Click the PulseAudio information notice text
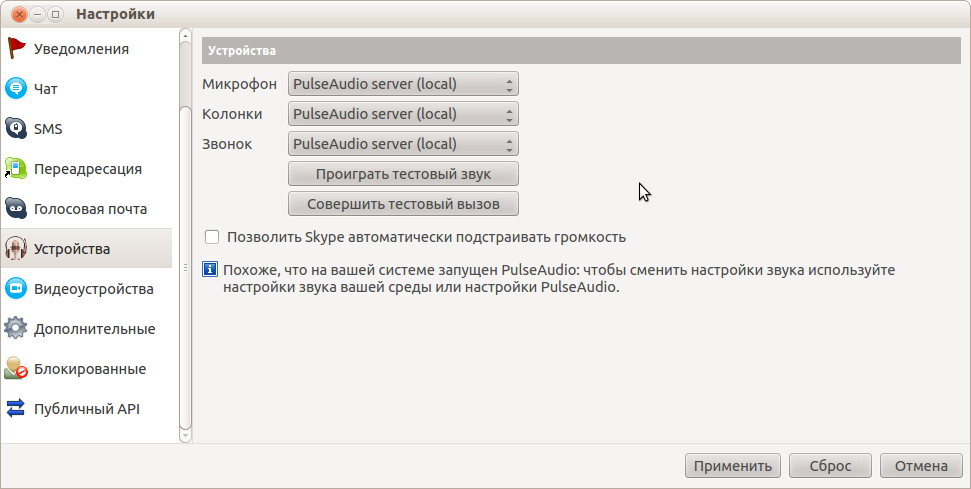The height and width of the screenshot is (489, 971). pyautogui.click(x=559, y=279)
